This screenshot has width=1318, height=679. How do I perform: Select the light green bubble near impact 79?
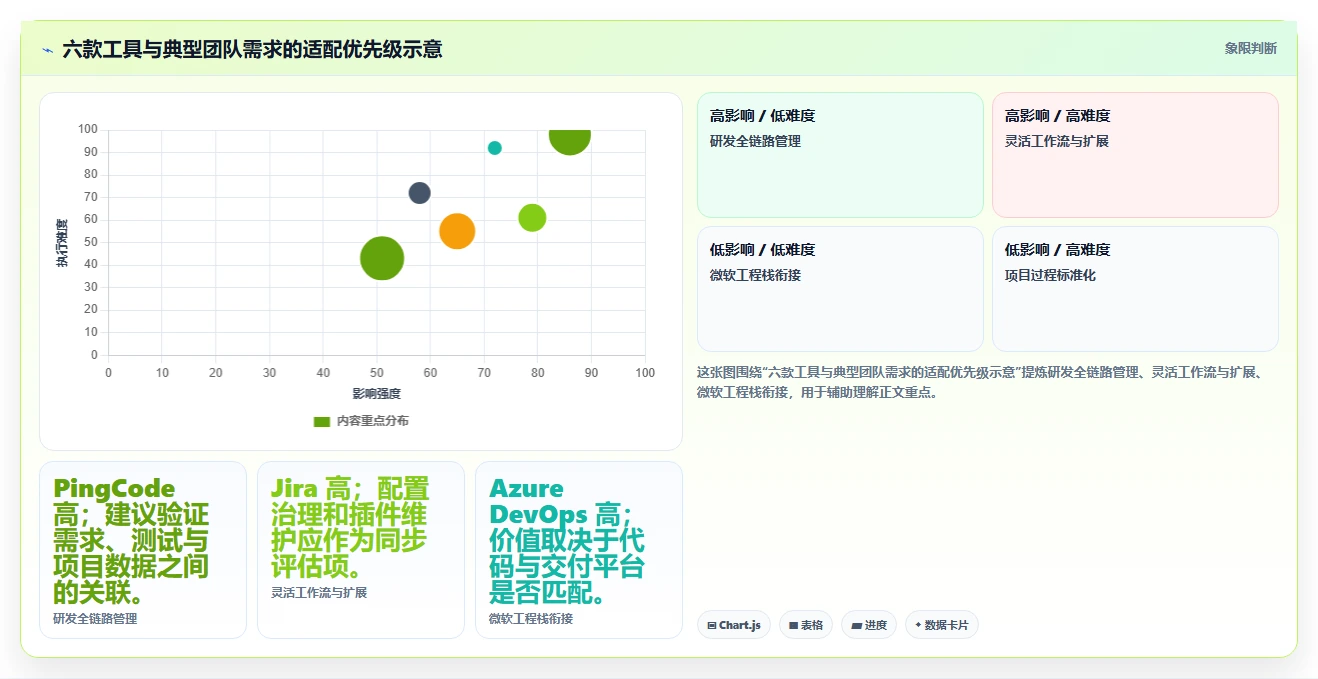tap(532, 217)
